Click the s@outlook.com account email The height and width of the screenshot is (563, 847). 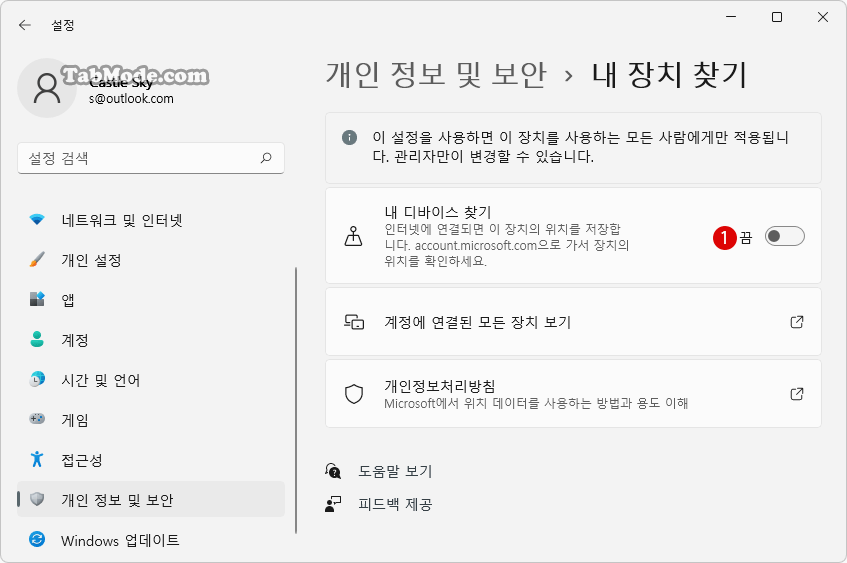[131, 99]
